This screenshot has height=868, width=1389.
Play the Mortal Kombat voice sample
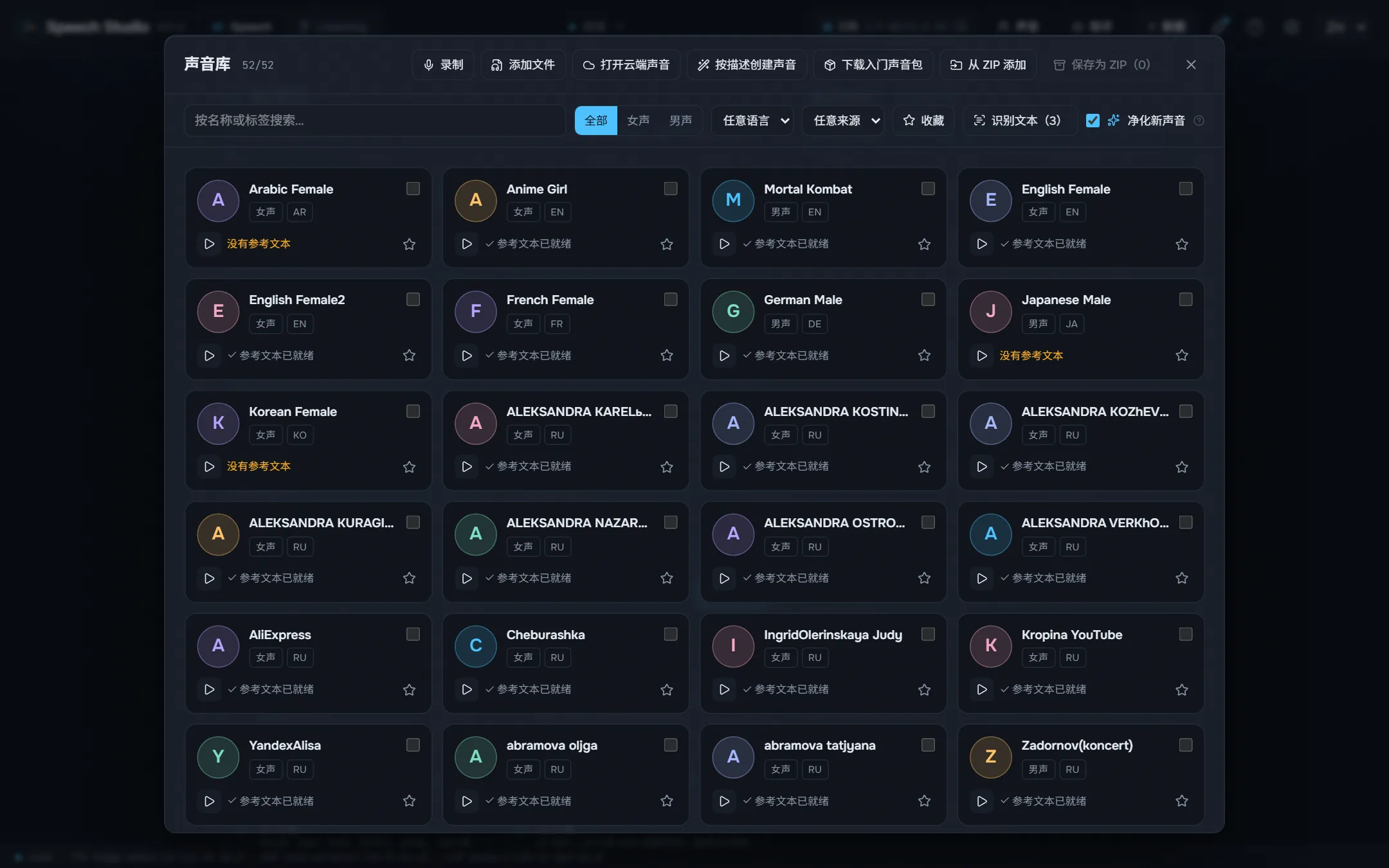pyautogui.click(x=724, y=244)
